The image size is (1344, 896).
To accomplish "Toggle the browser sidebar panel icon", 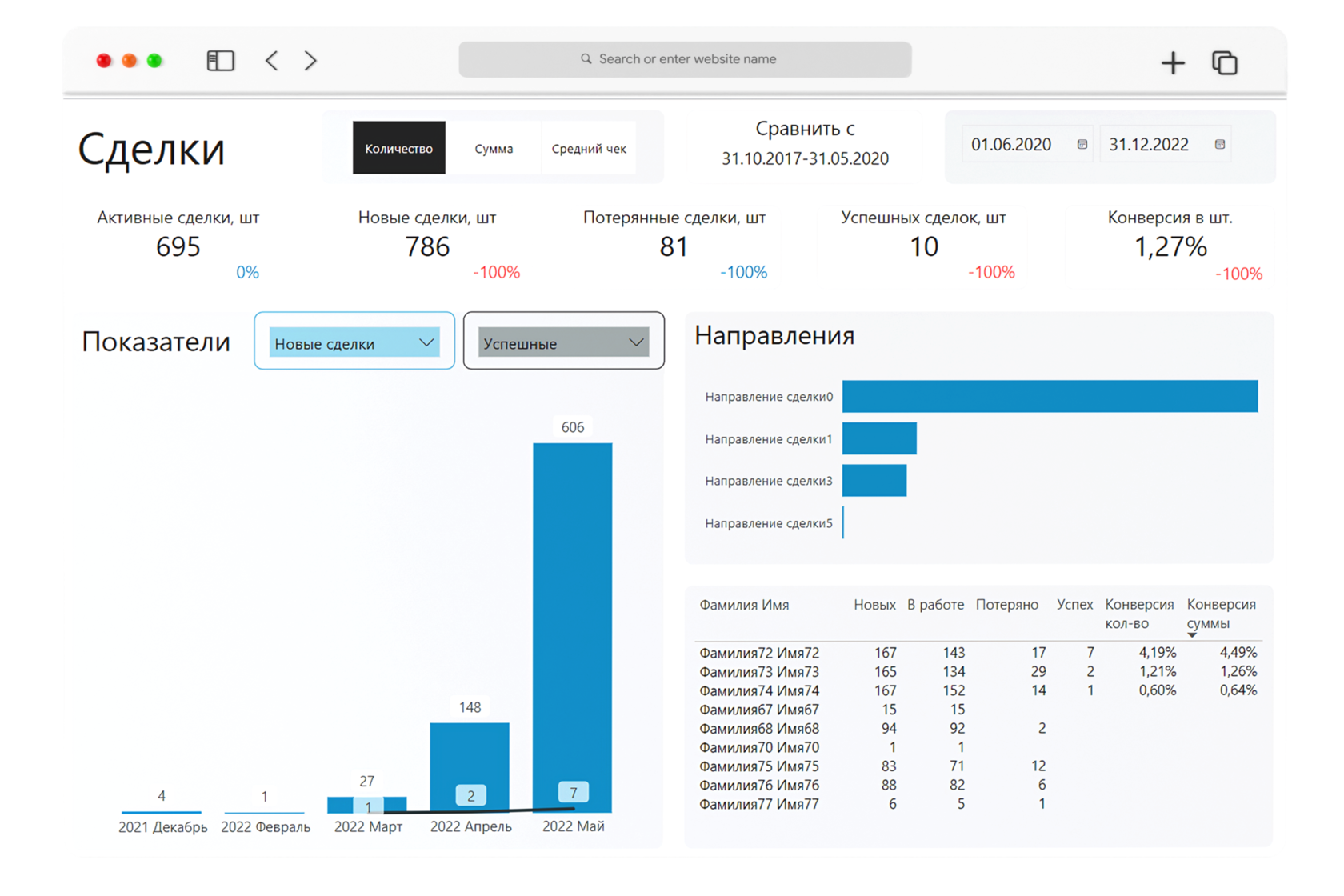I will click(x=220, y=61).
